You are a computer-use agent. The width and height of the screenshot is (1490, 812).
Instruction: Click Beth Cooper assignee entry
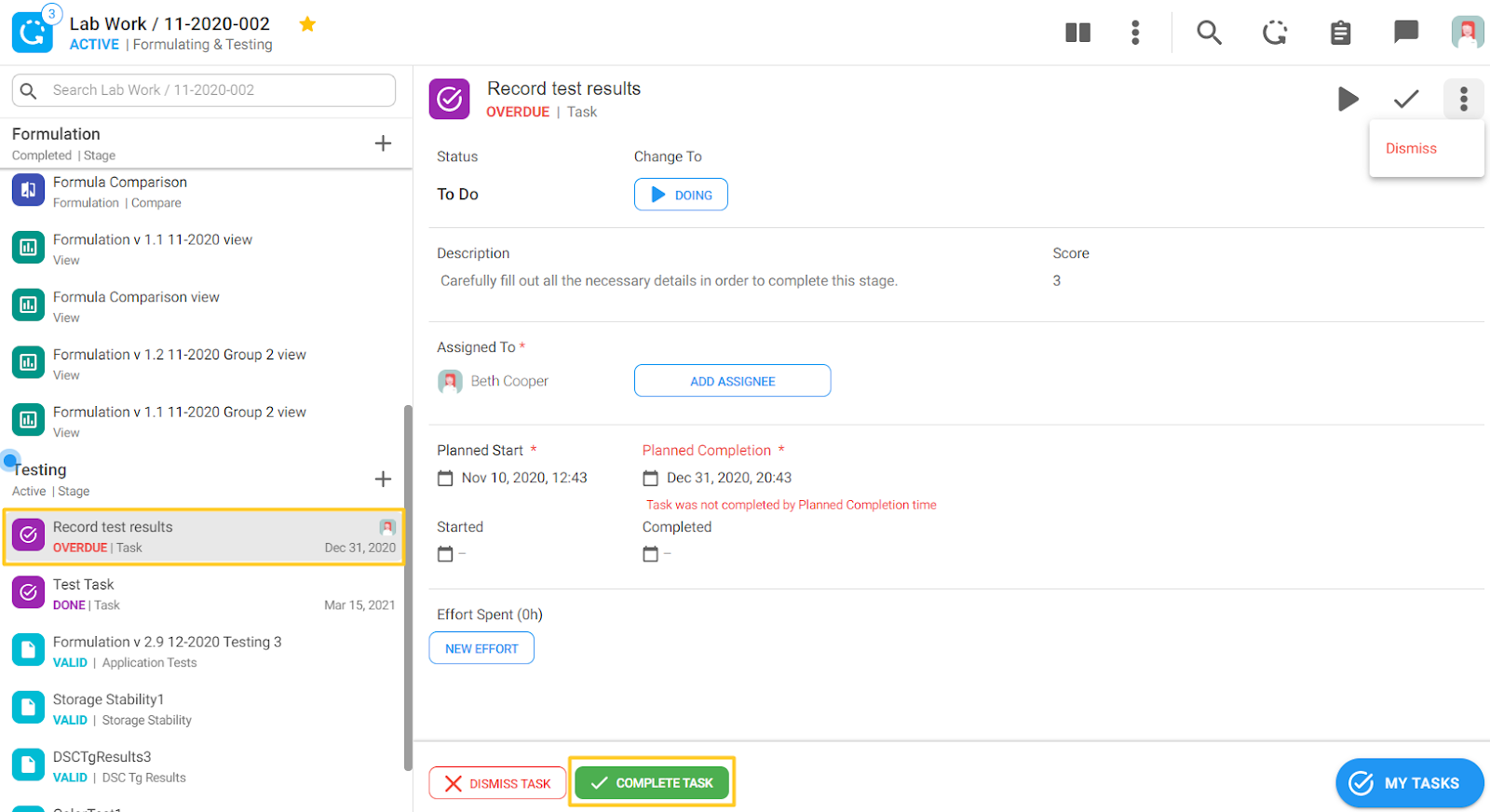(494, 381)
